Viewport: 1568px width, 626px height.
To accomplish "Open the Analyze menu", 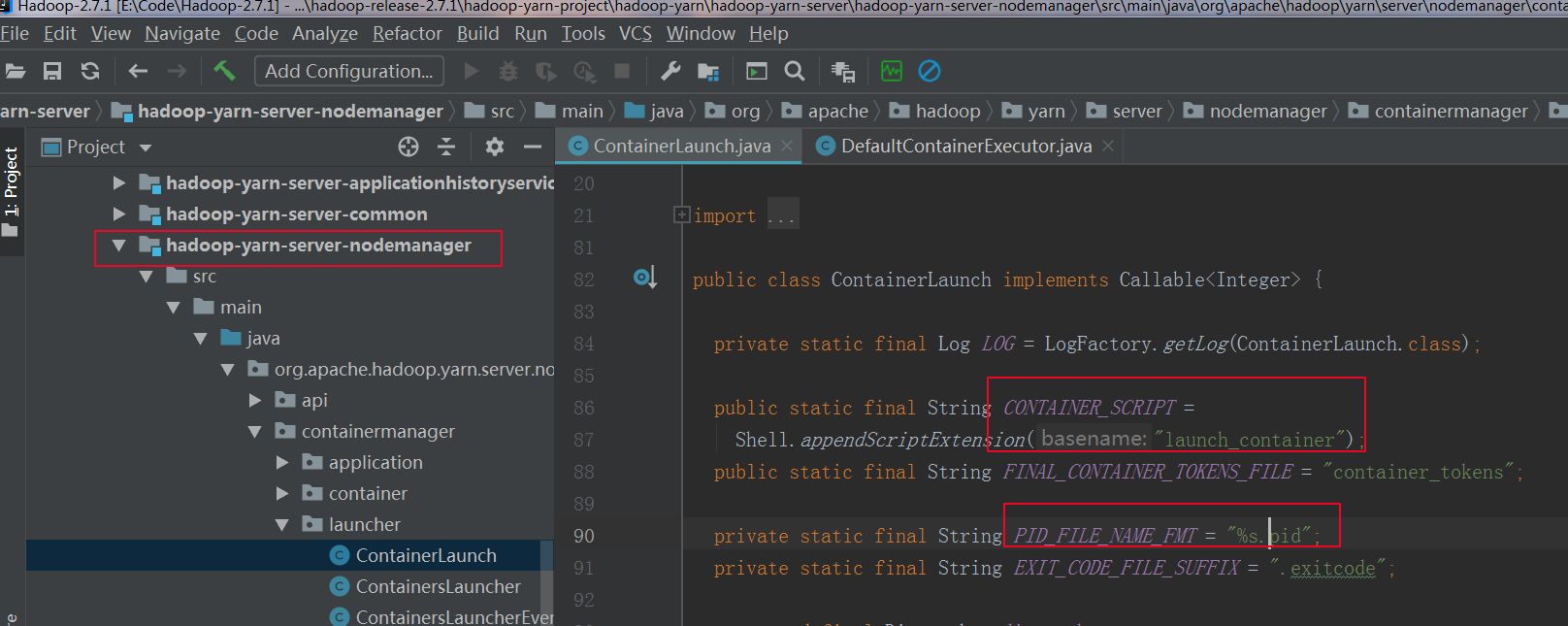I will 325,33.
